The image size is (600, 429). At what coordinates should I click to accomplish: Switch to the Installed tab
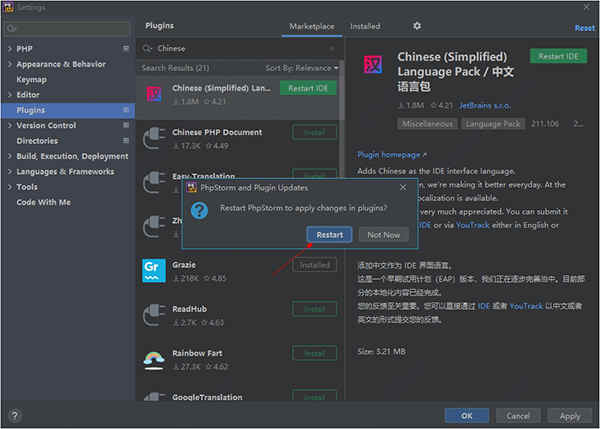click(365, 26)
